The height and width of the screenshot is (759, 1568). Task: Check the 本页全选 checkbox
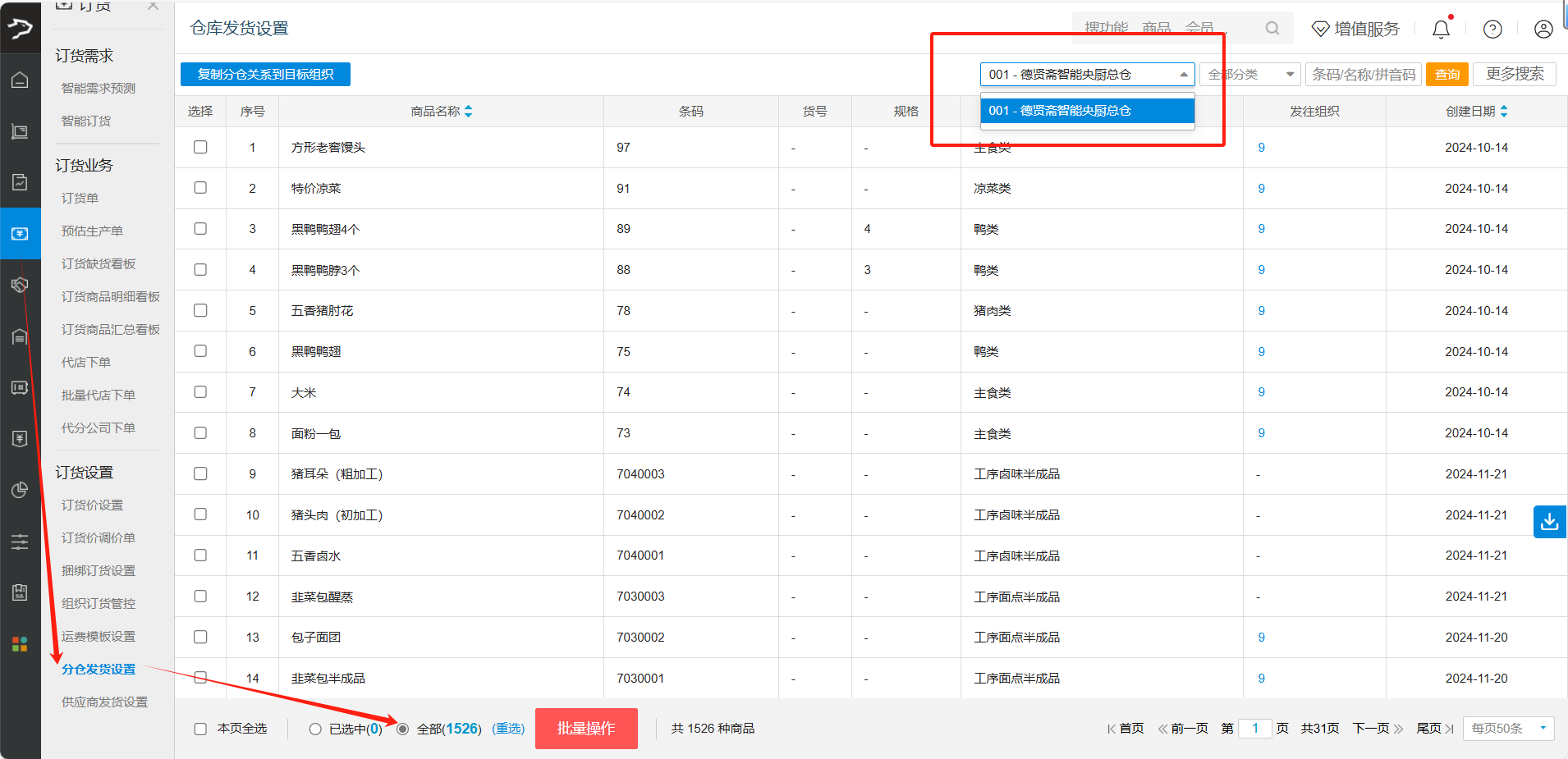coord(200,729)
